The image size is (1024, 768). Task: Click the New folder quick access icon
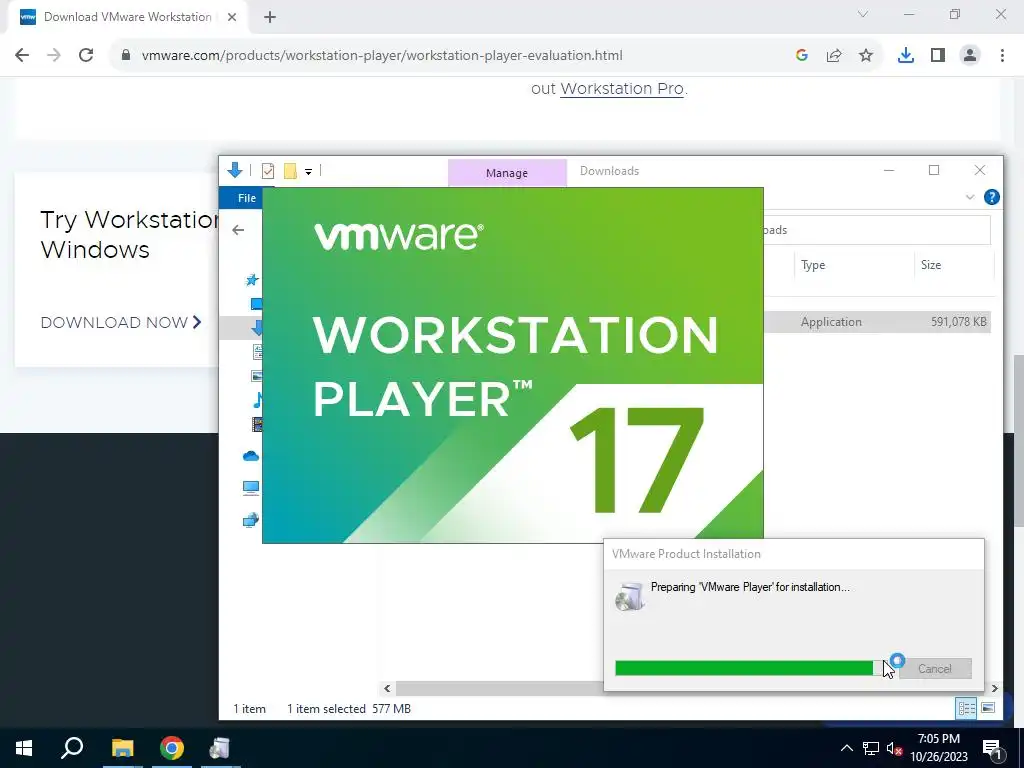[x=291, y=171]
